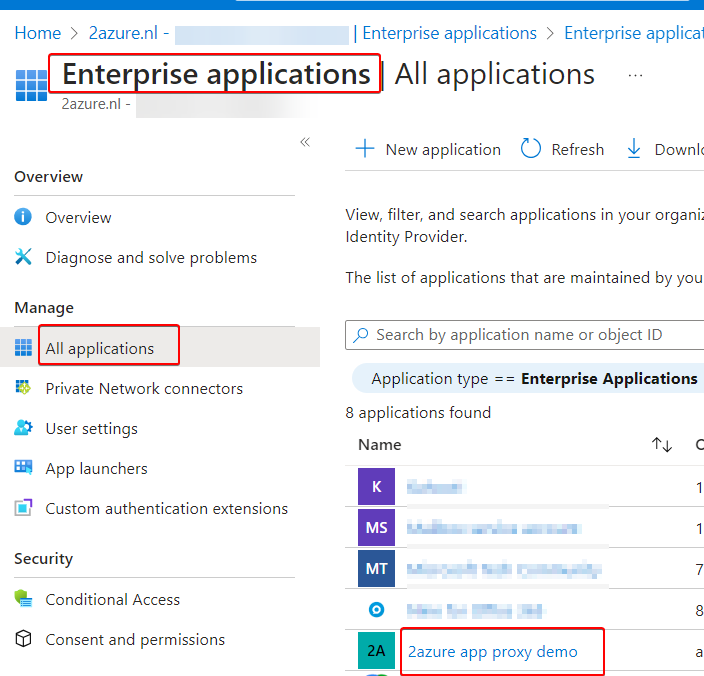Click the 8 applications found text
The image size is (704, 676).
418,413
